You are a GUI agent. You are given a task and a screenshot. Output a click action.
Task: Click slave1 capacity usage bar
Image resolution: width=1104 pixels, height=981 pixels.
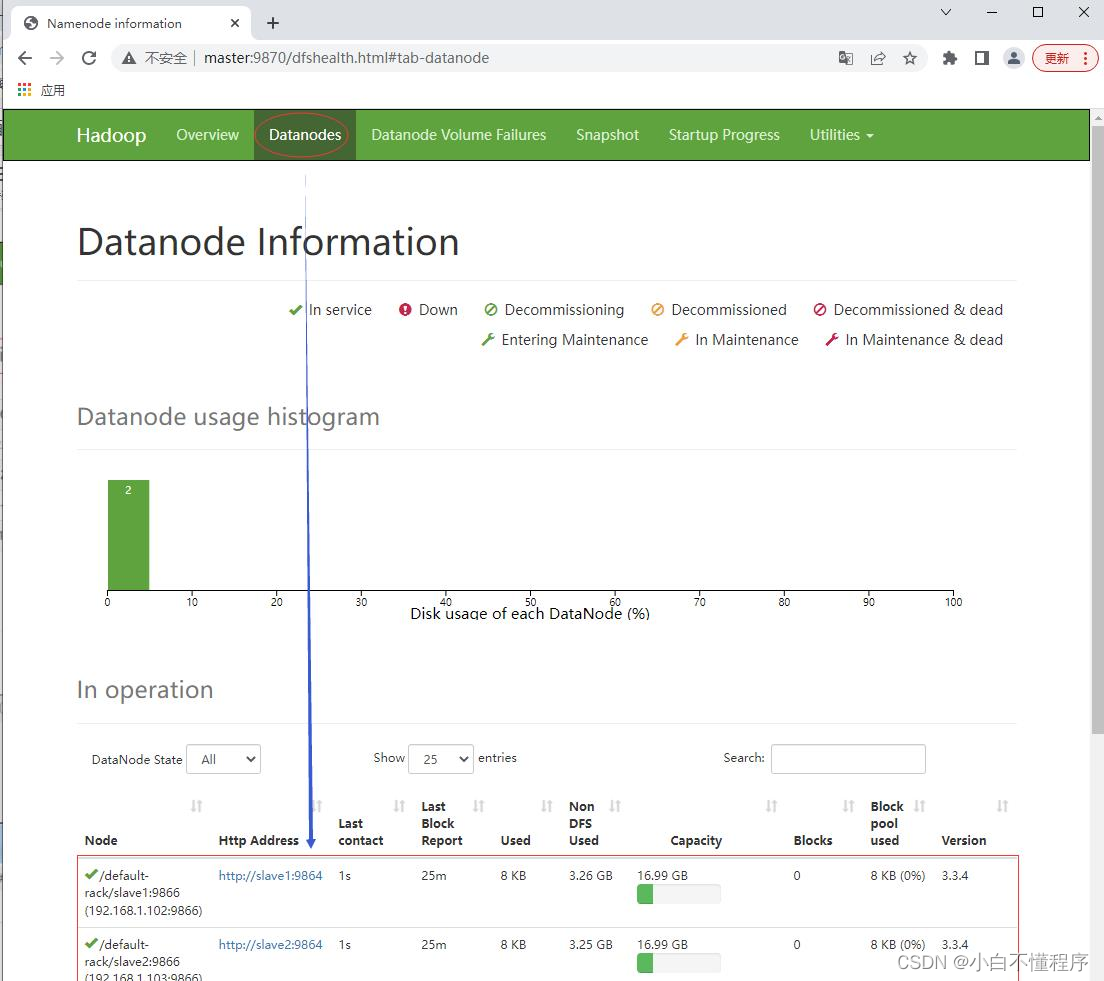click(x=679, y=894)
